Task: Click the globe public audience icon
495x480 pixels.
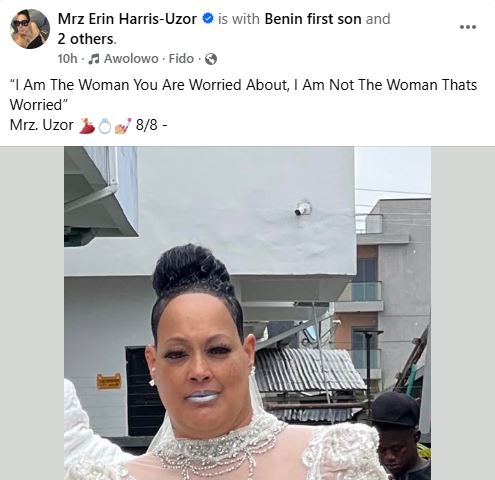Action: point(211,59)
